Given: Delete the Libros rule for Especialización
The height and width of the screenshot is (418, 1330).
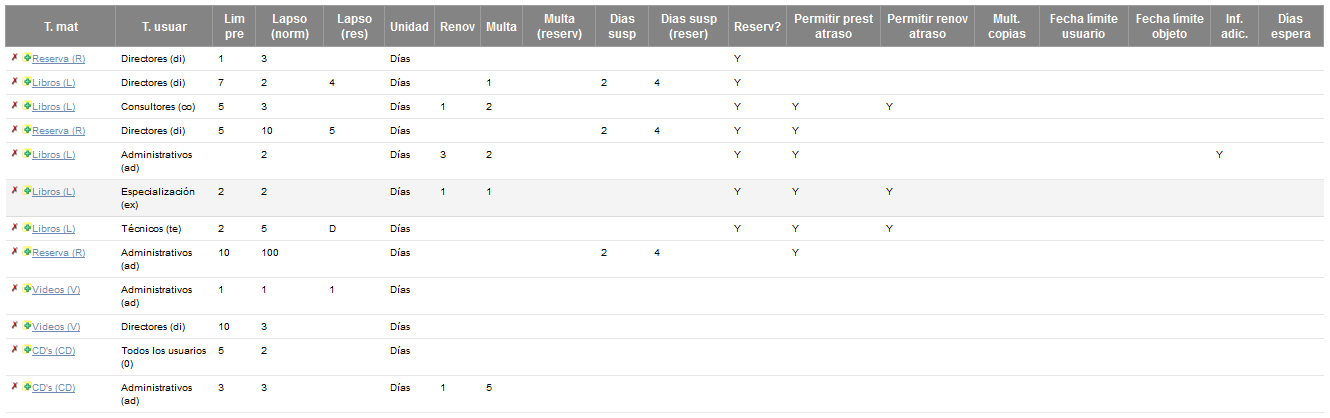Looking at the screenshot, I should [14, 191].
